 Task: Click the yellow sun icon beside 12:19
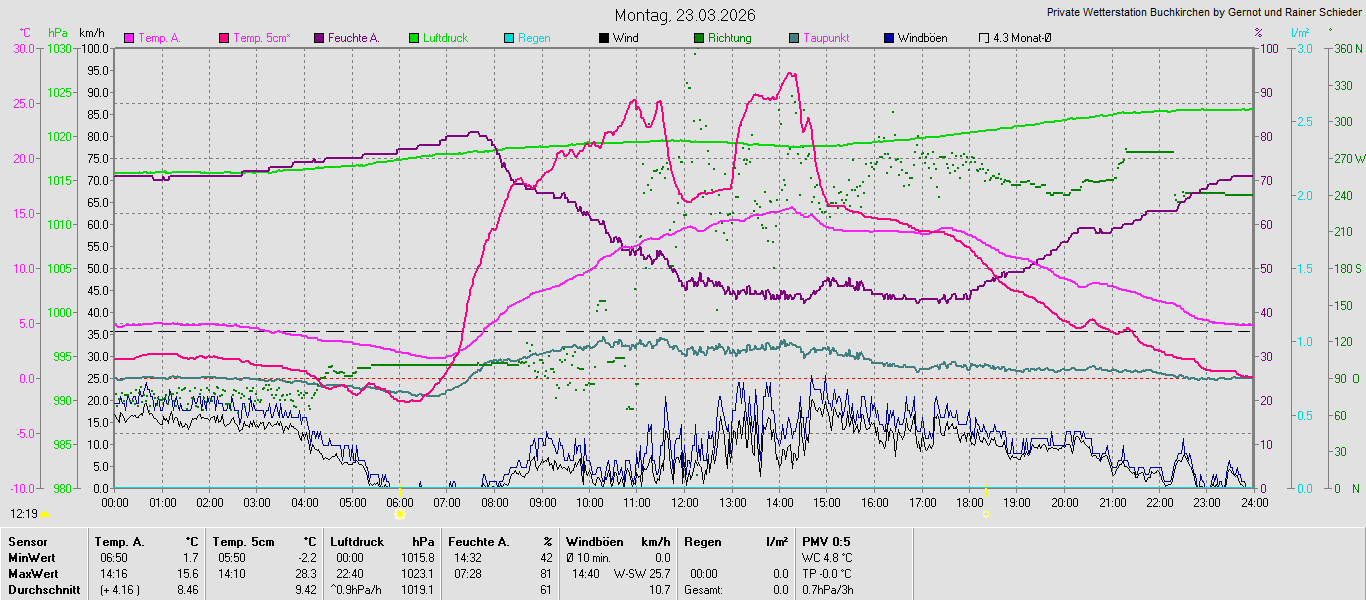pos(44,514)
